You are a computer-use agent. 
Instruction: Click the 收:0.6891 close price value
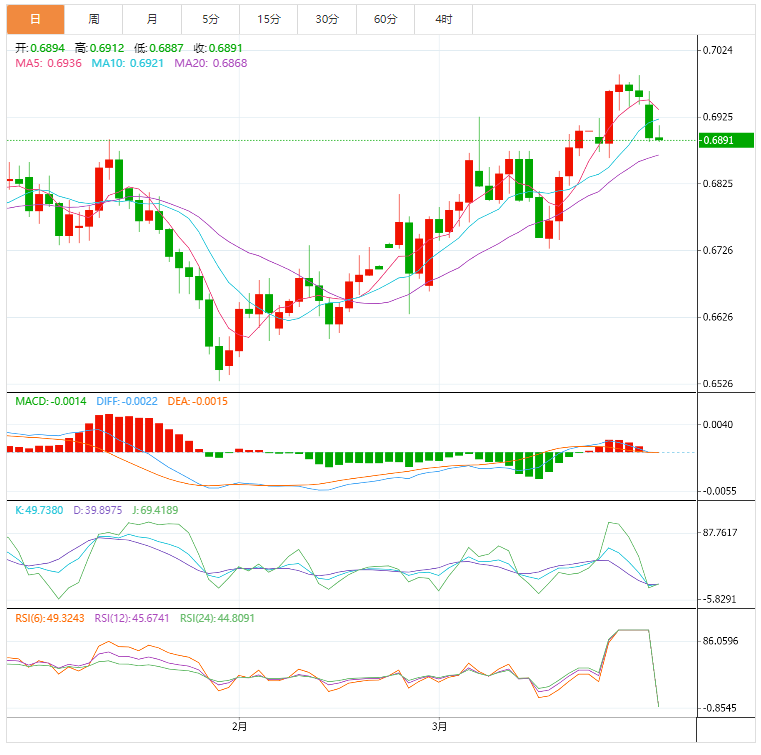coord(218,48)
